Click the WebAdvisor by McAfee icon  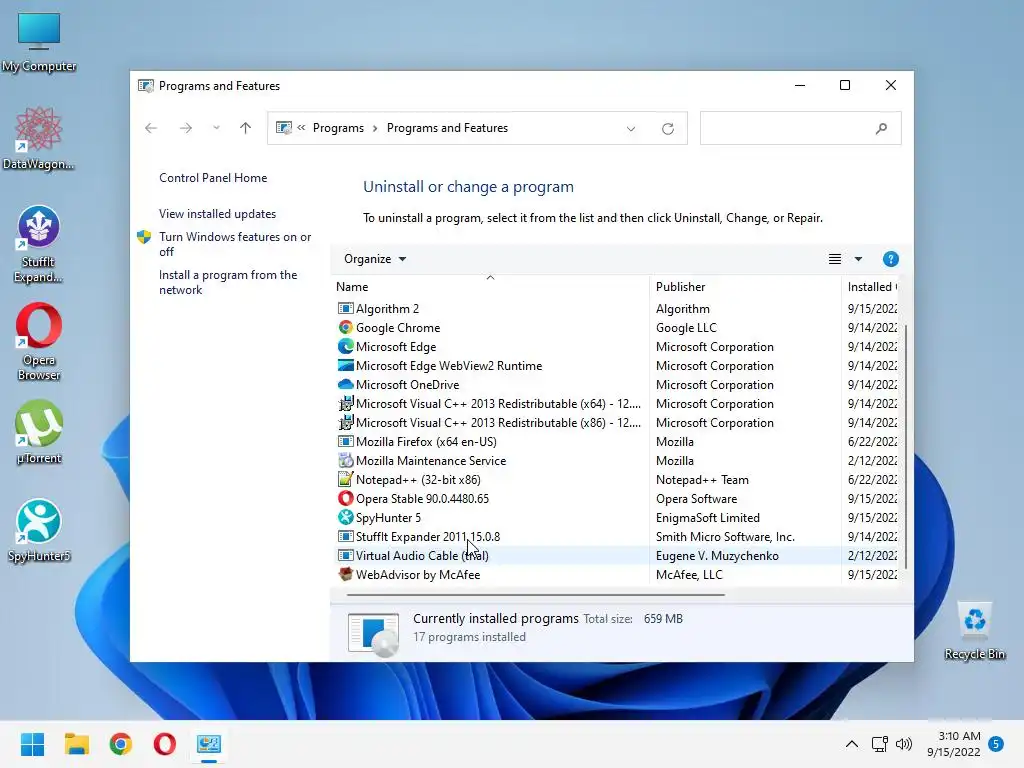[x=345, y=574]
